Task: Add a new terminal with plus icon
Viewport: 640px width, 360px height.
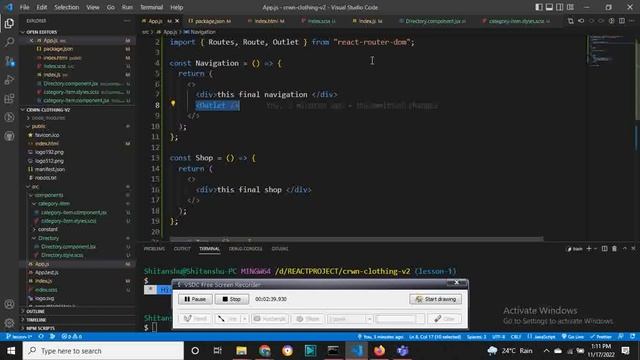Action: (589, 249)
